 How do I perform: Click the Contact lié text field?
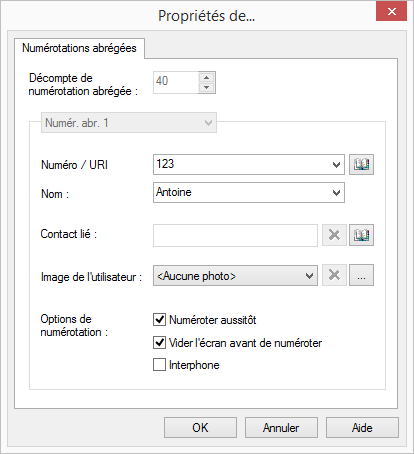(235, 235)
